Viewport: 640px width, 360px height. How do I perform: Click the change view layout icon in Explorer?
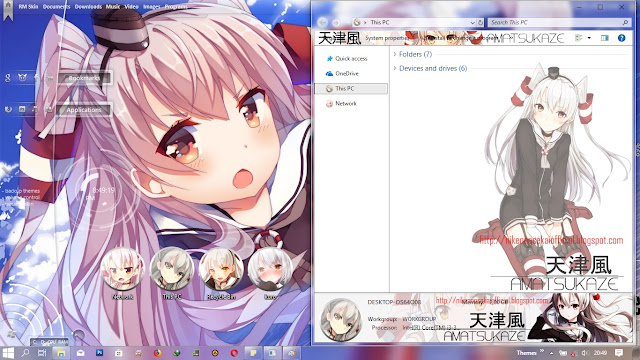point(579,38)
